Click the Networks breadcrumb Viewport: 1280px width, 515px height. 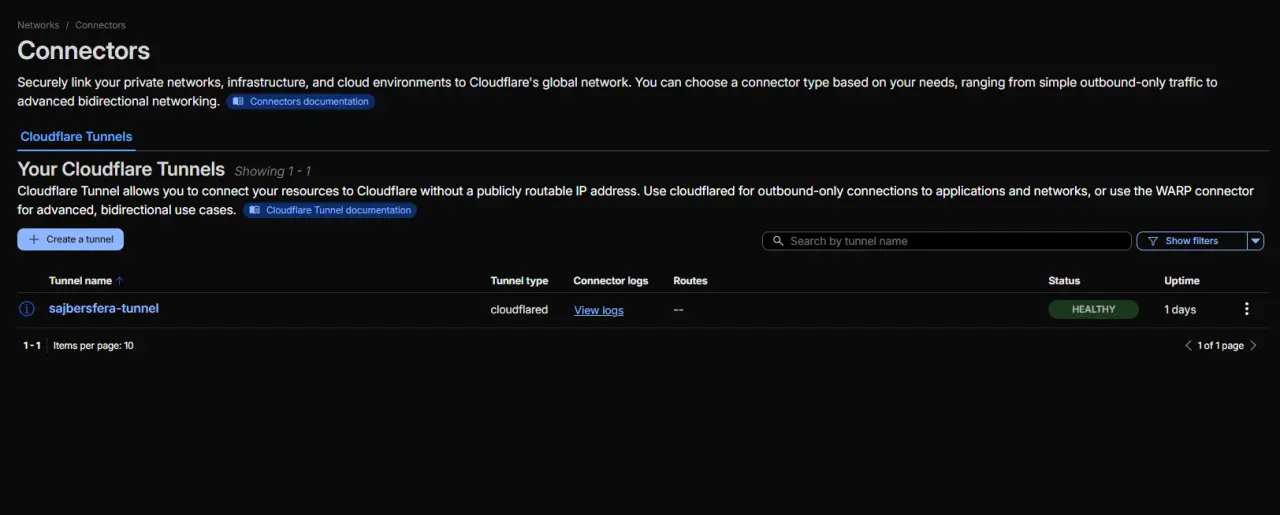point(38,25)
